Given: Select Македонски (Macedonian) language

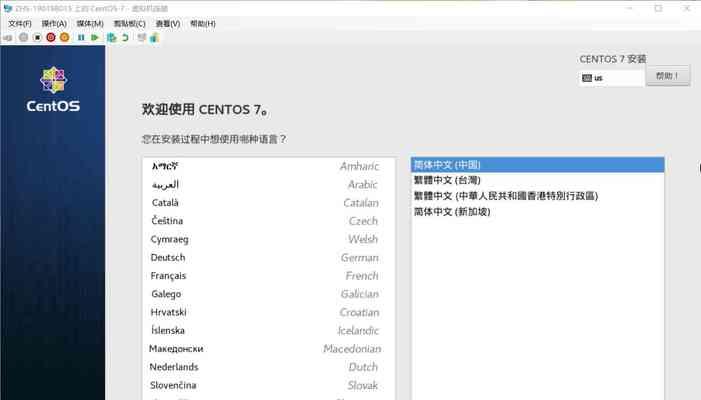Looking at the screenshot, I should 269,349.
